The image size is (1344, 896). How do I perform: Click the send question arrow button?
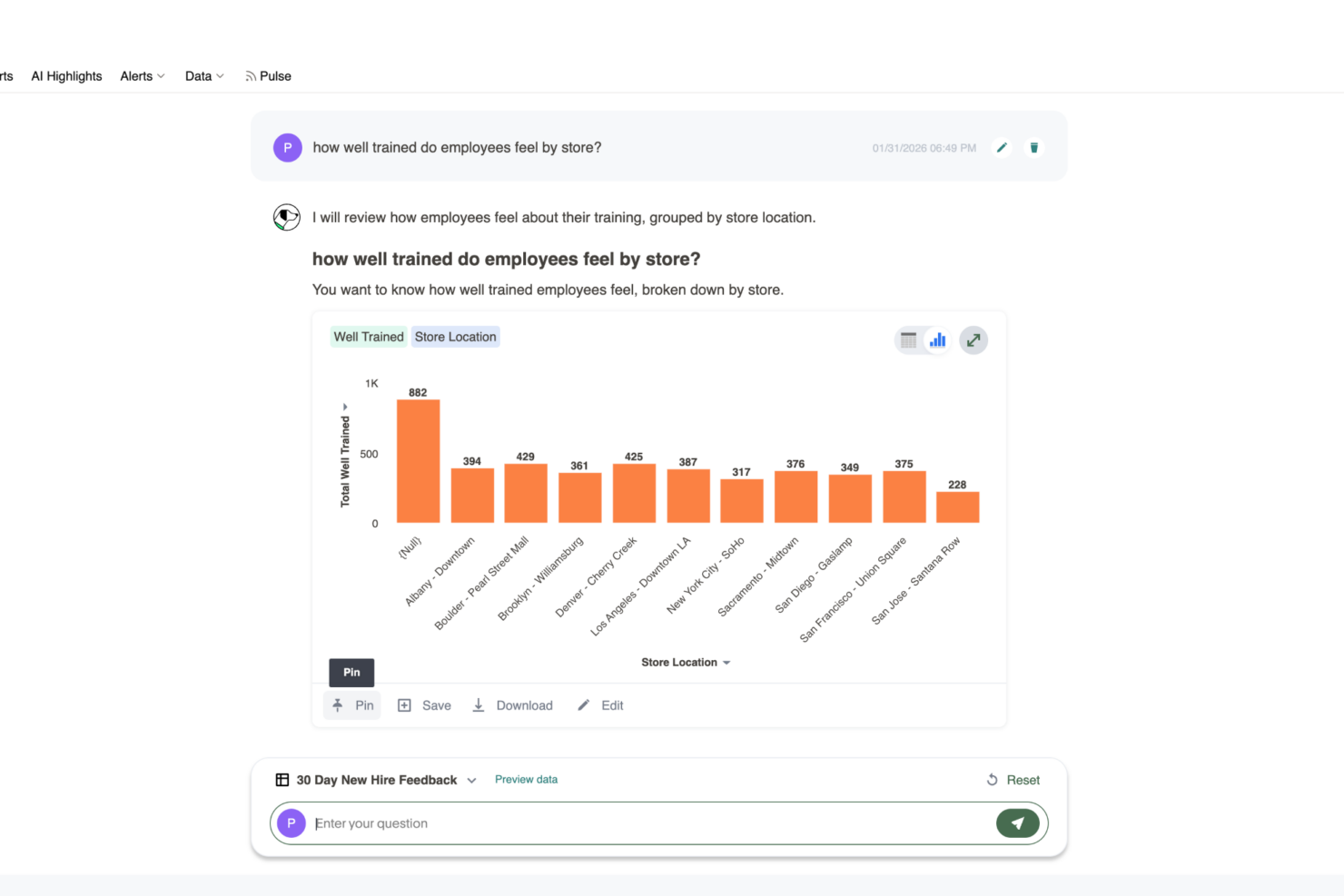tap(1017, 823)
